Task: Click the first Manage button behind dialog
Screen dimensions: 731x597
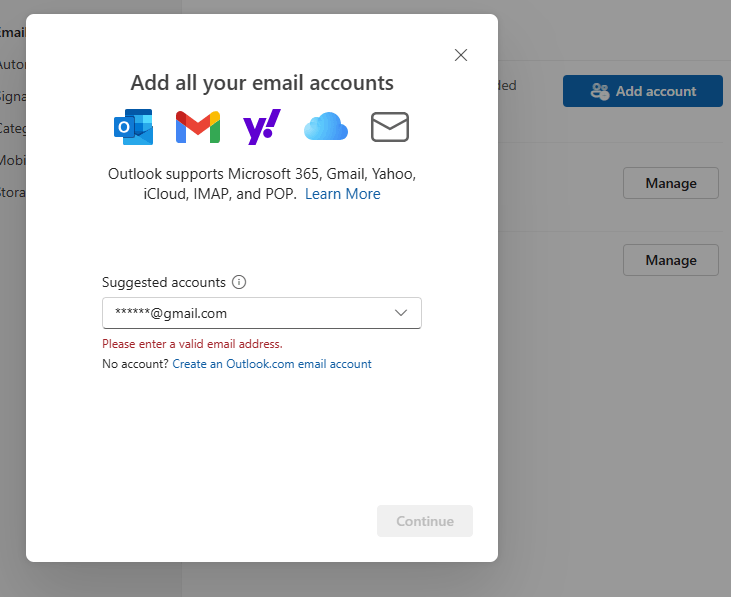Action: point(670,183)
